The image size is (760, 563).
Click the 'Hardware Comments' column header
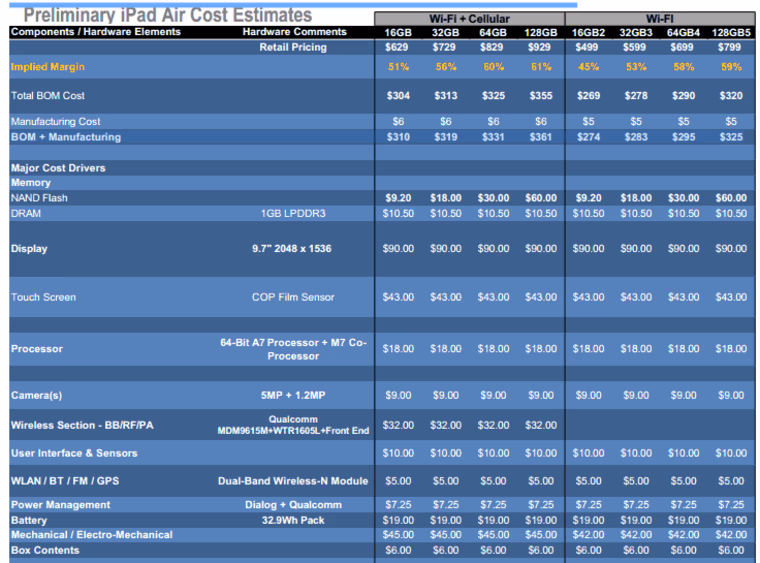294,32
